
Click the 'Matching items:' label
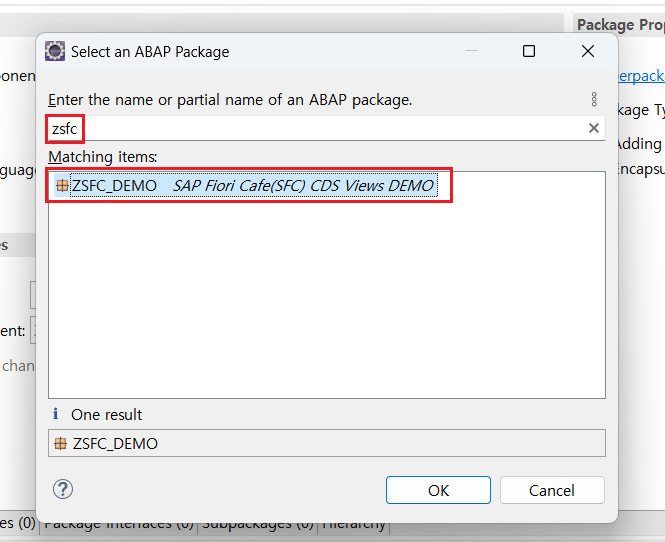click(x=103, y=157)
